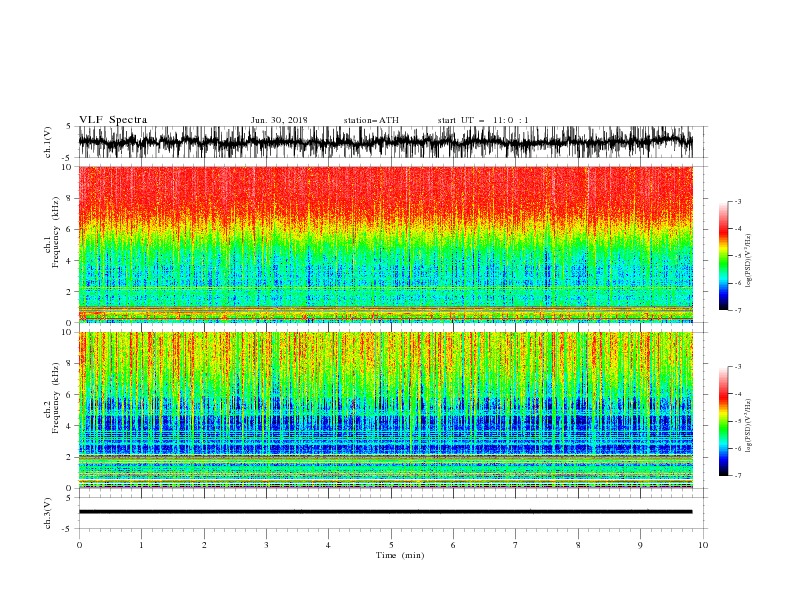Click the "-5" tick on the ch.3(V) axis
The height and width of the screenshot is (612, 792).
67,529
